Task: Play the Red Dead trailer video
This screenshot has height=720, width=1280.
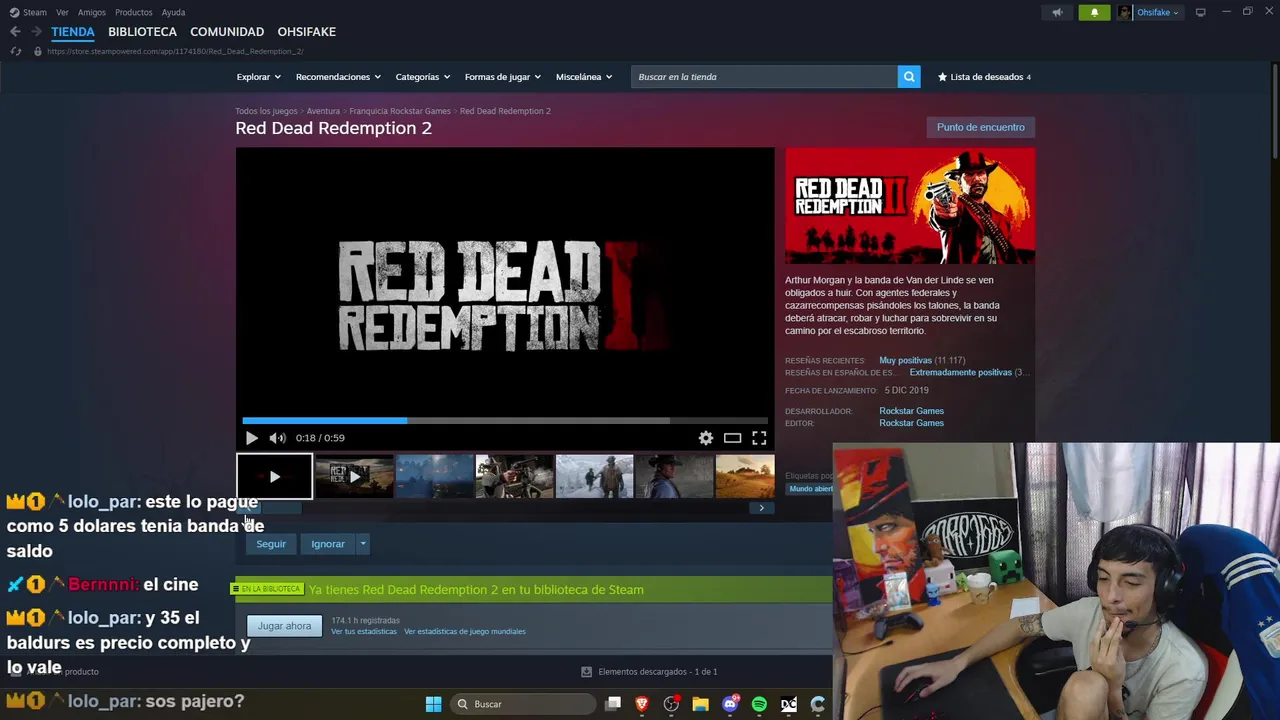Action: tap(251, 438)
